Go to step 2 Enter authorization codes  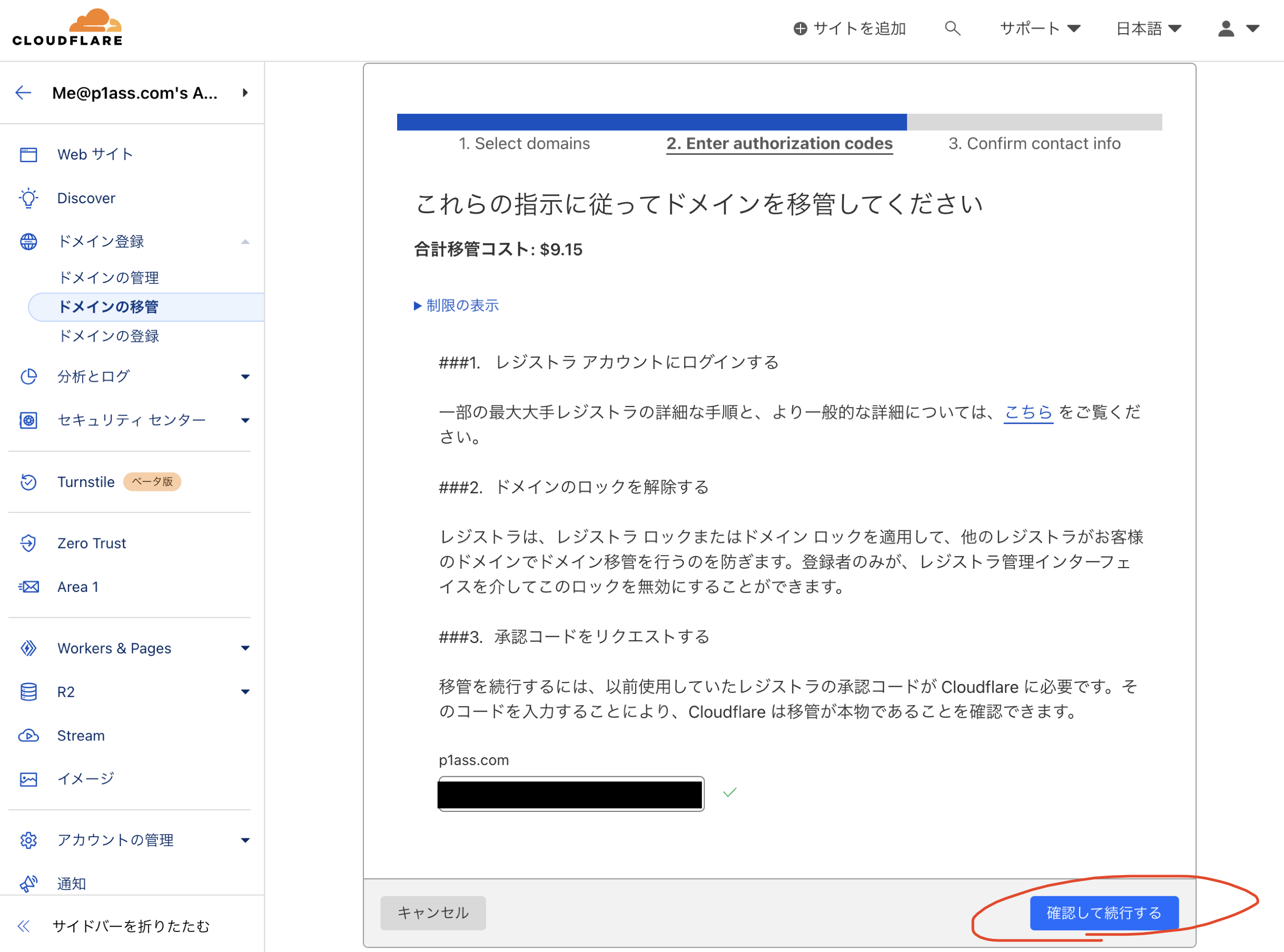coord(779,144)
